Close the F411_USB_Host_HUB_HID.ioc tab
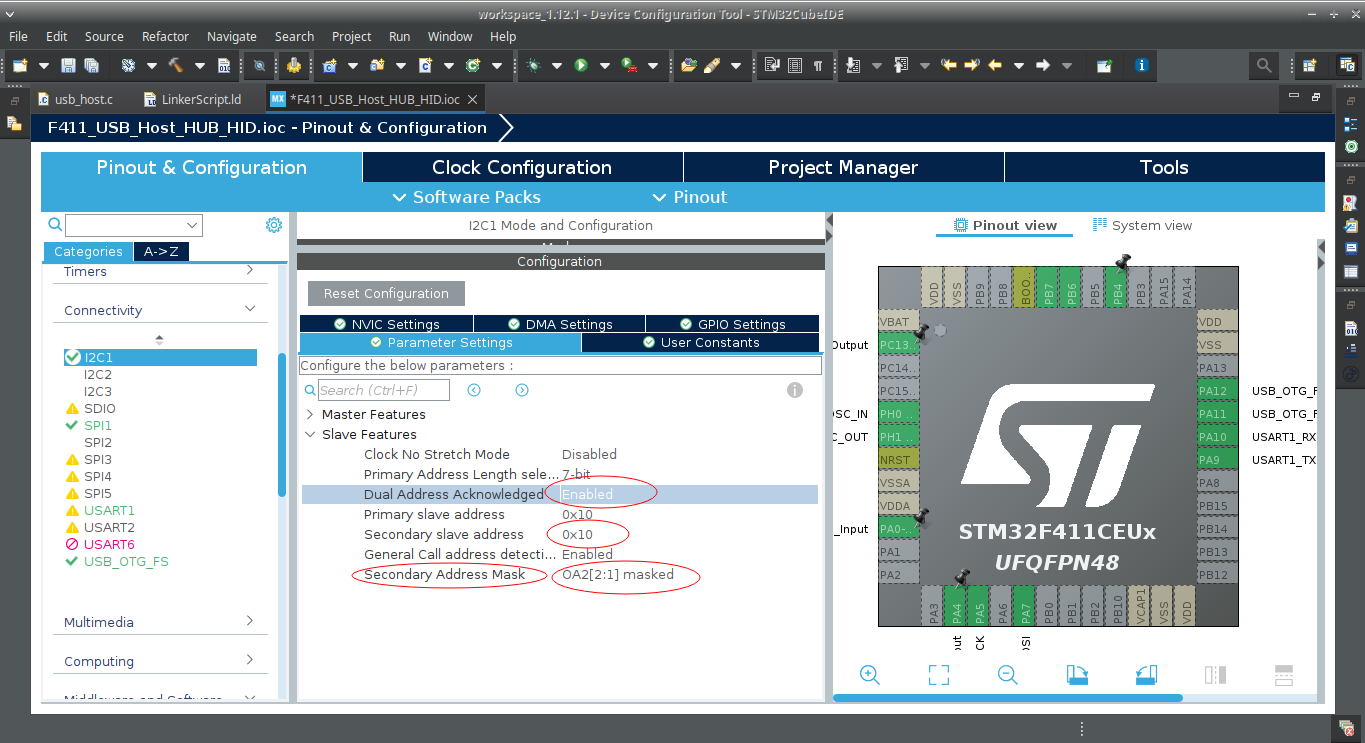 tap(473, 99)
